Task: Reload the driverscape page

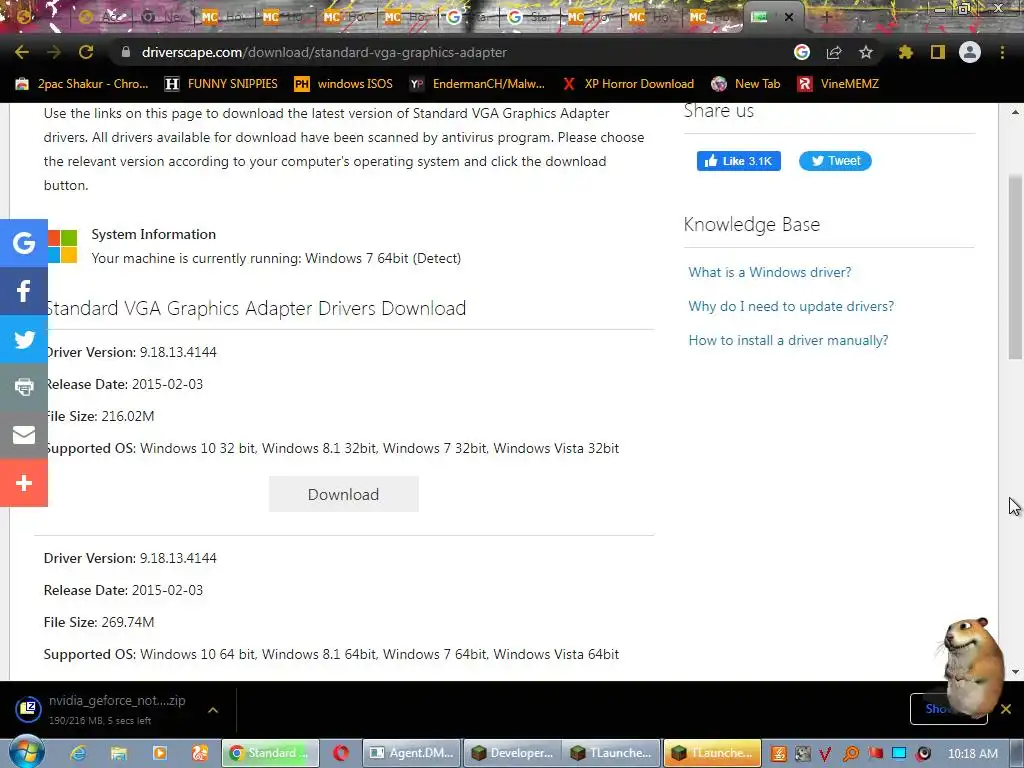Action: [86, 52]
